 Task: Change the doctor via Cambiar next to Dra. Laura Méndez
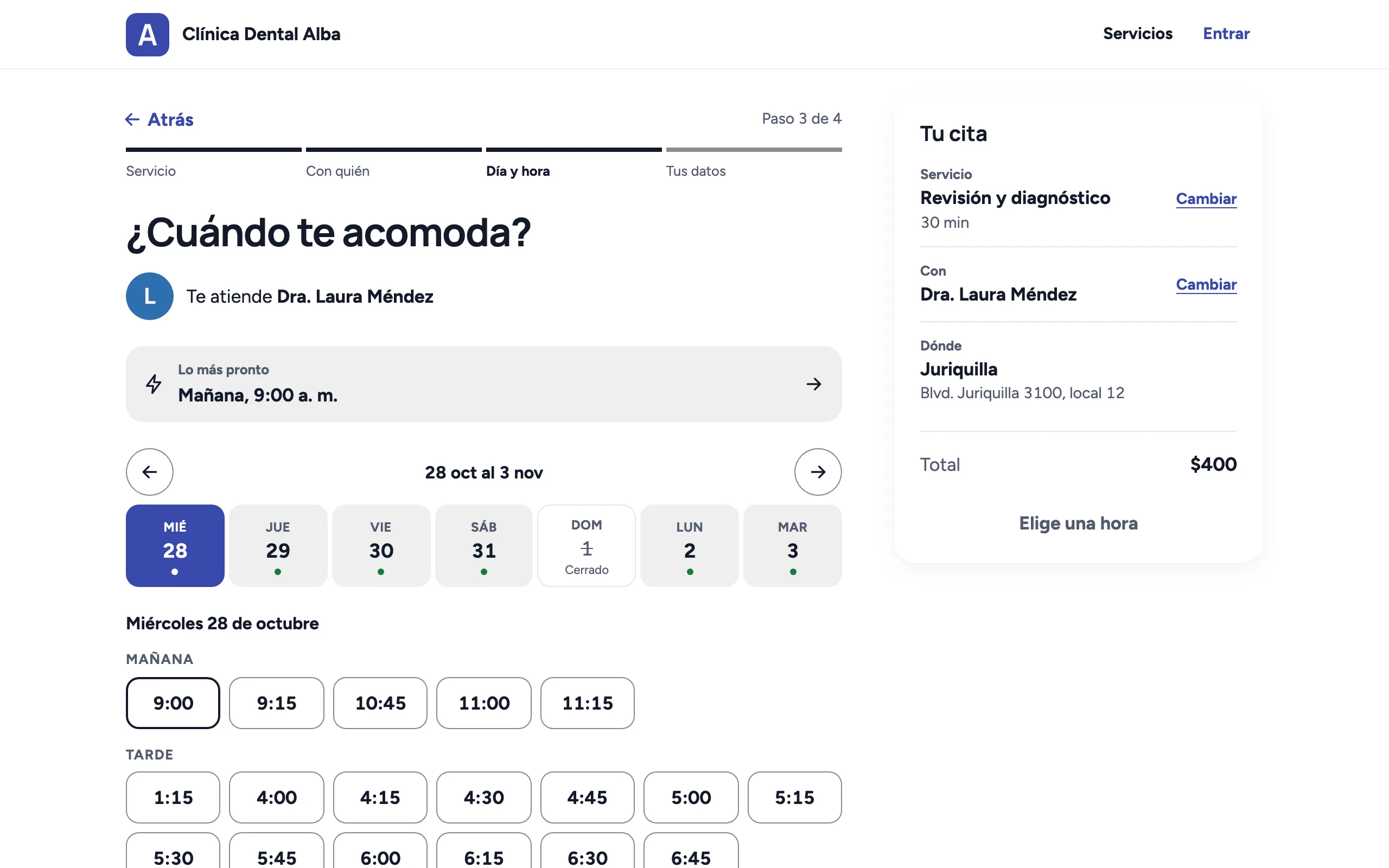[x=1206, y=284]
